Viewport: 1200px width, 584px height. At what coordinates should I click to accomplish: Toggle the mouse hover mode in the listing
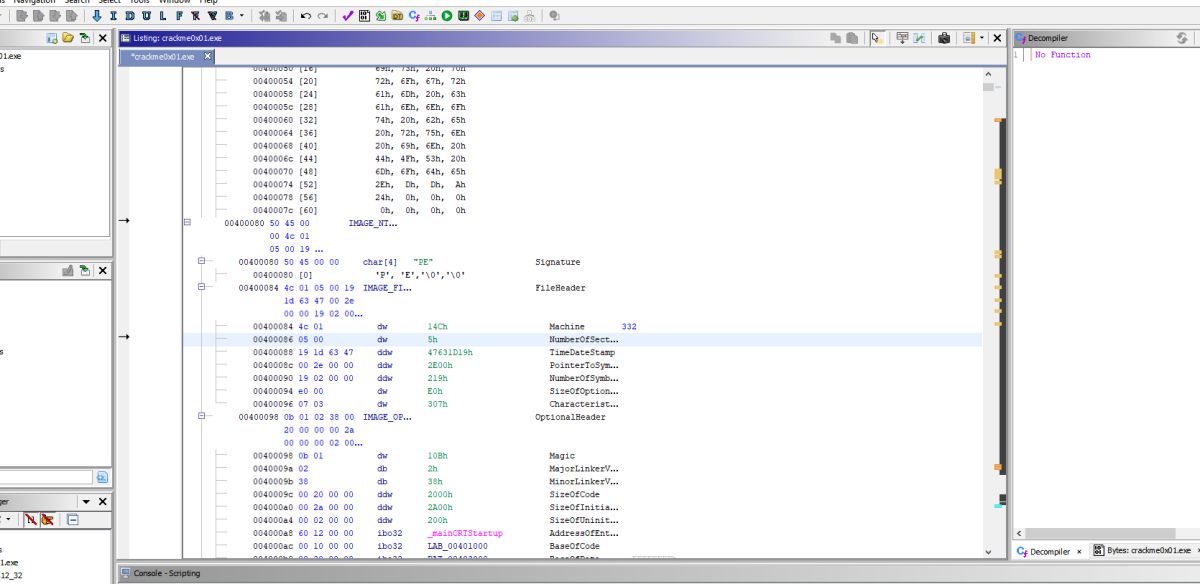876,38
